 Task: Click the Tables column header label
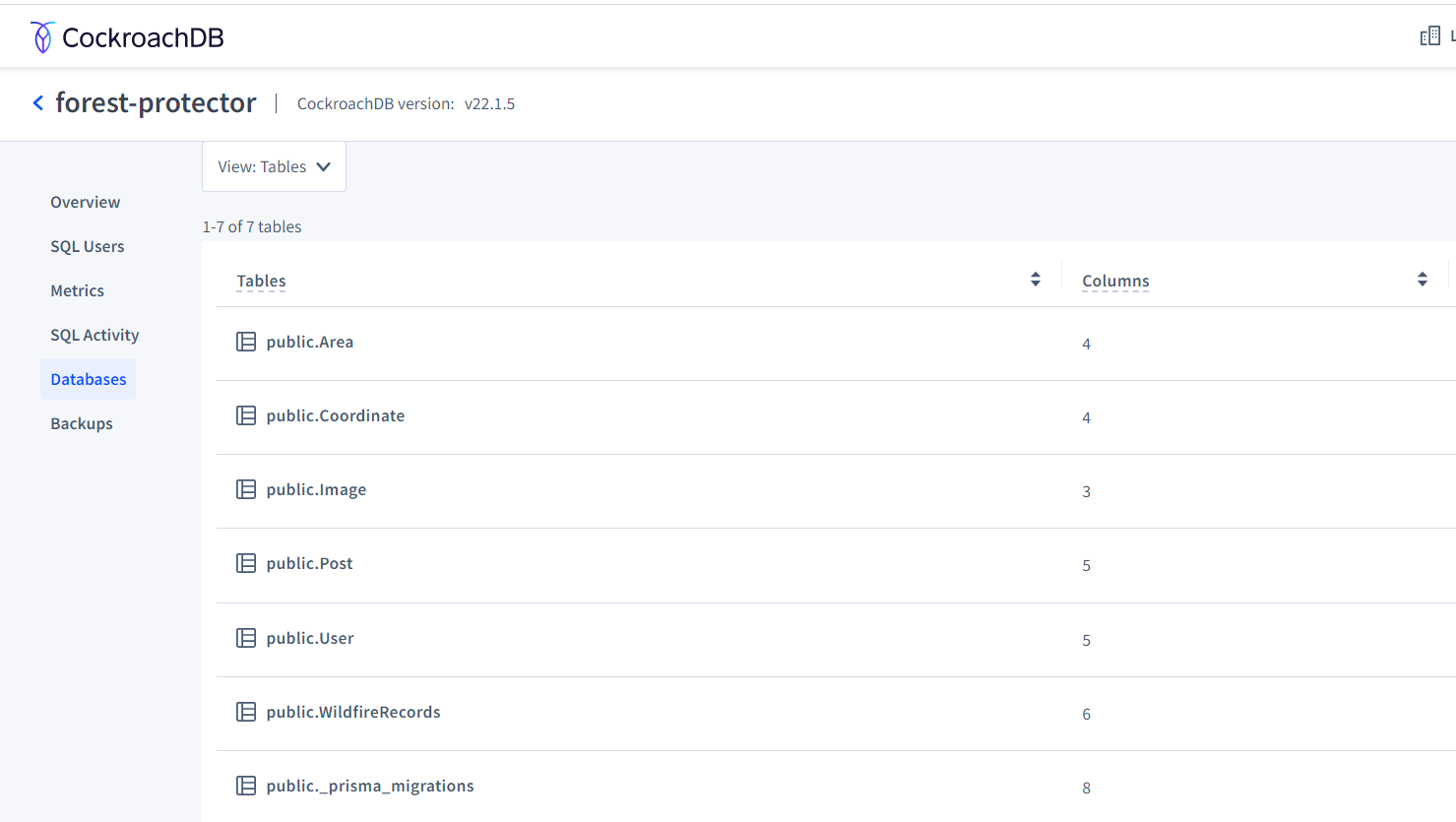[261, 281]
